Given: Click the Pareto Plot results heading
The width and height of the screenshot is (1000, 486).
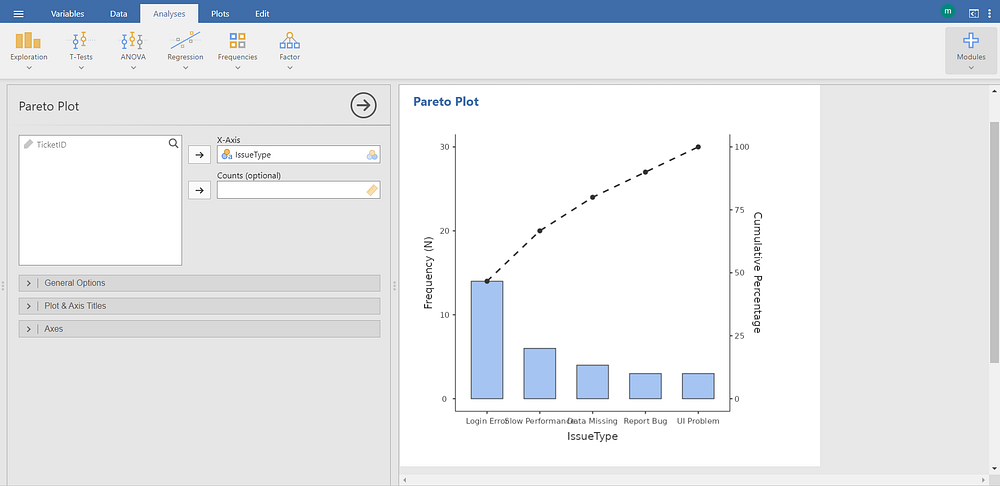Looking at the screenshot, I should point(446,101).
